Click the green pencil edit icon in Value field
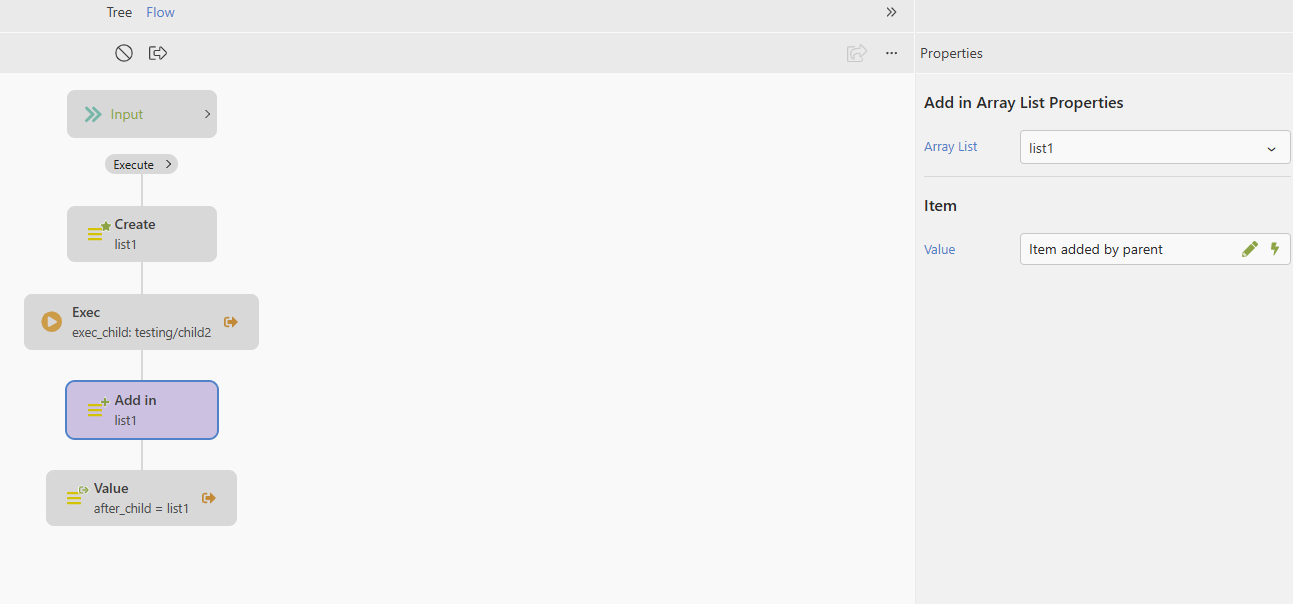1293x604 pixels. (1249, 249)
